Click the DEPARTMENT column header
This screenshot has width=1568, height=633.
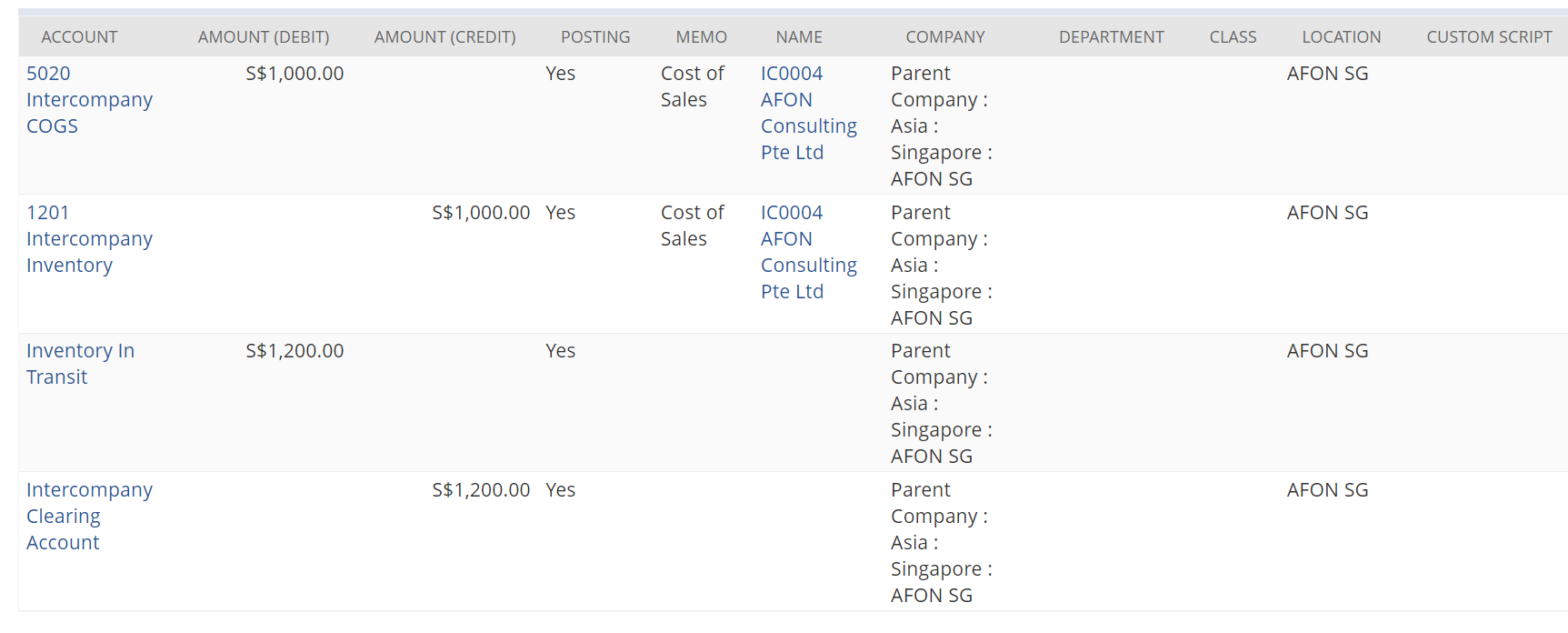1111,37
